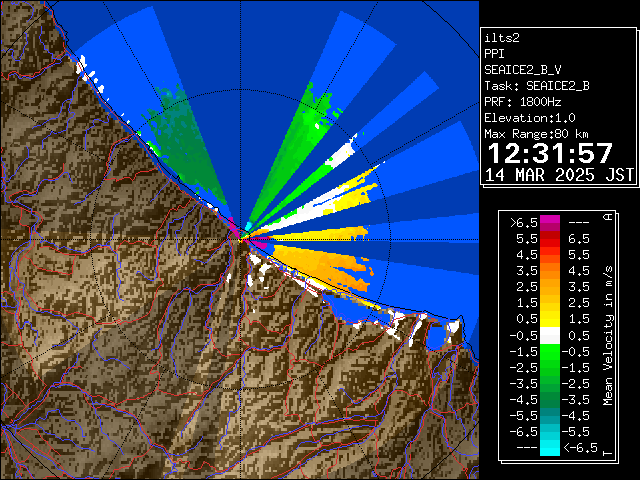Viewport: 640px width, 480px height.
Task: Click the SEAICE2_B_V product label
Action: coord(523,70)
